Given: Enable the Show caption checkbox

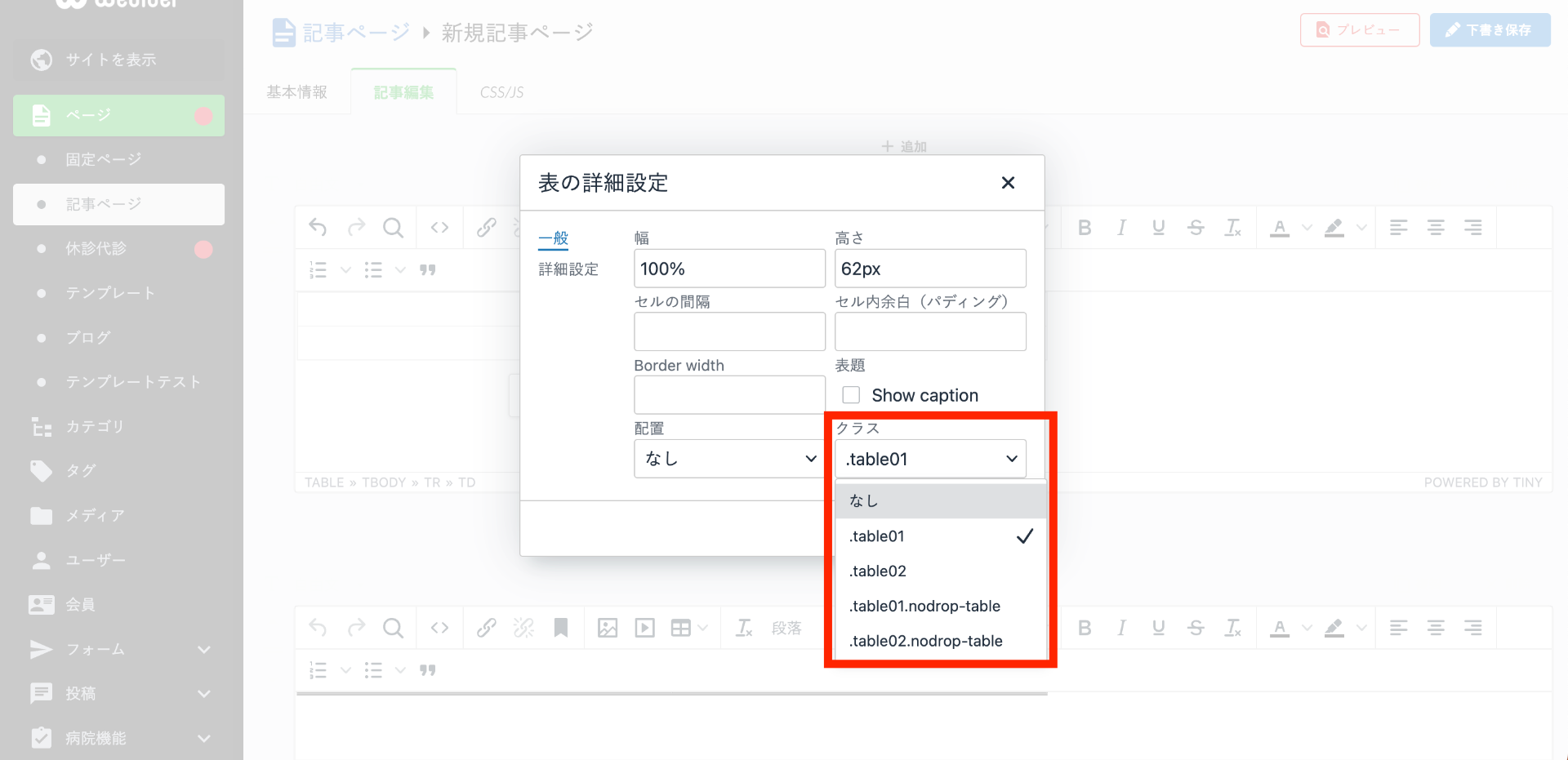Looking at the screenshot, I should click(x=851, y=395).
